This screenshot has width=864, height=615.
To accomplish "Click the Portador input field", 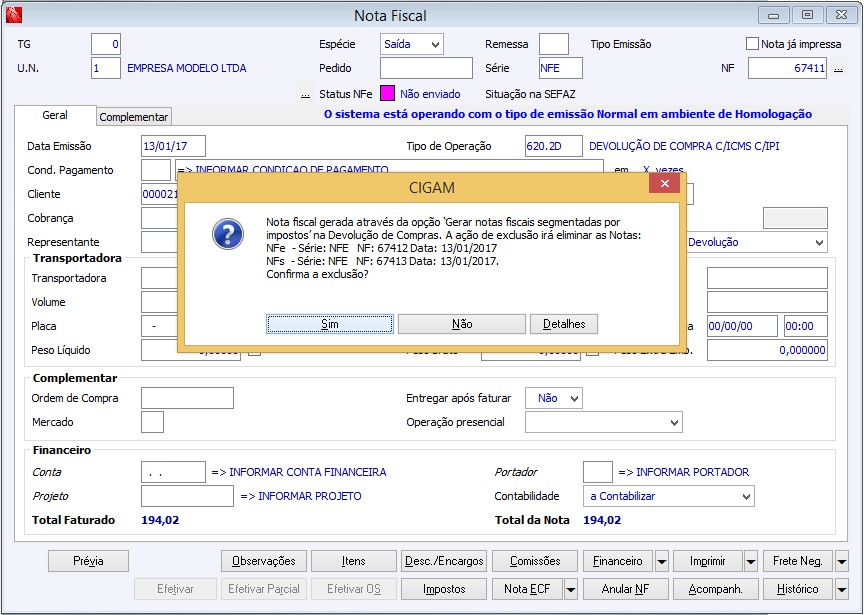I will (598, 472).
